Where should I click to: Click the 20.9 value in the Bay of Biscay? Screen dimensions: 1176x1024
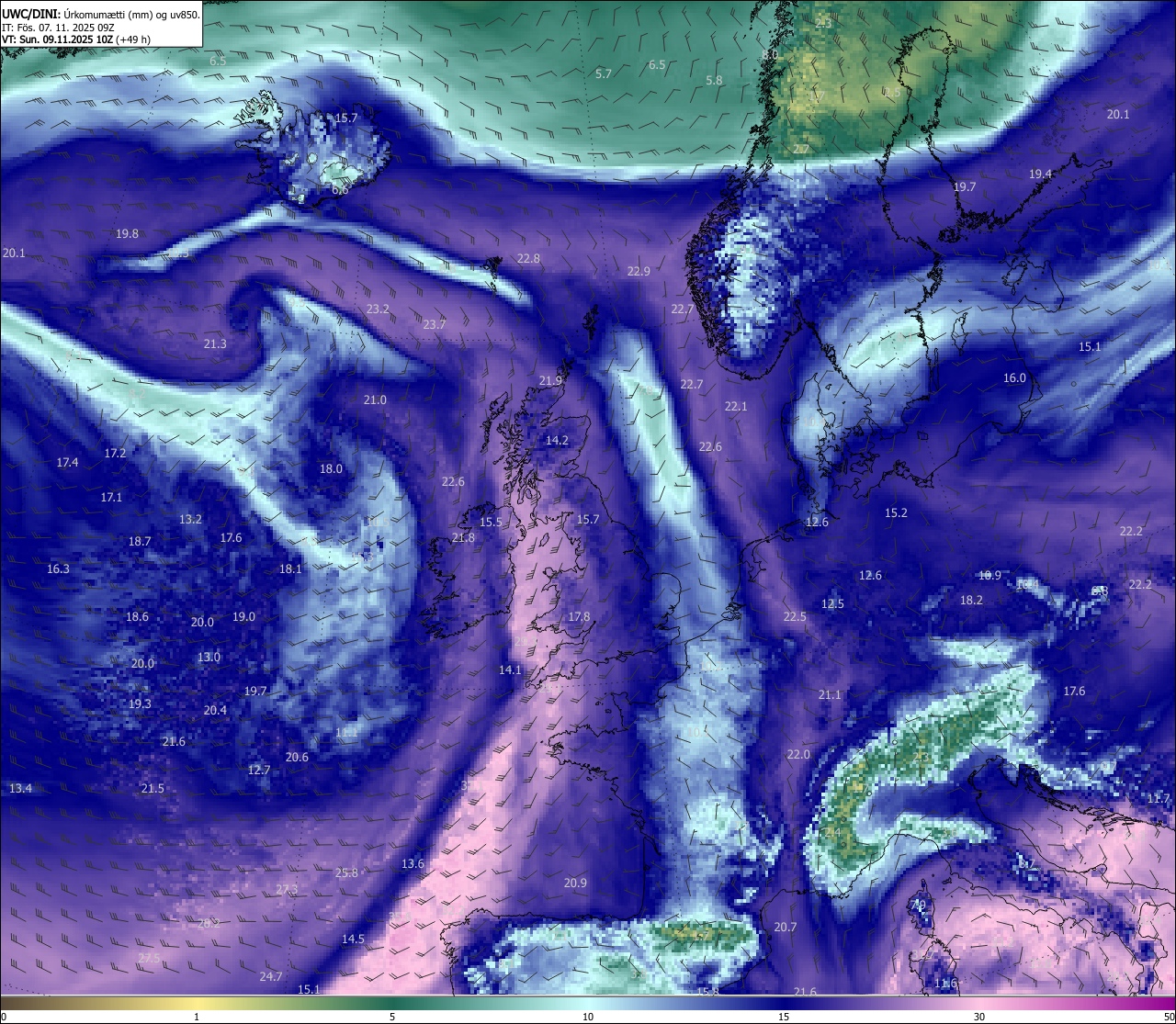tap(575, 883)
